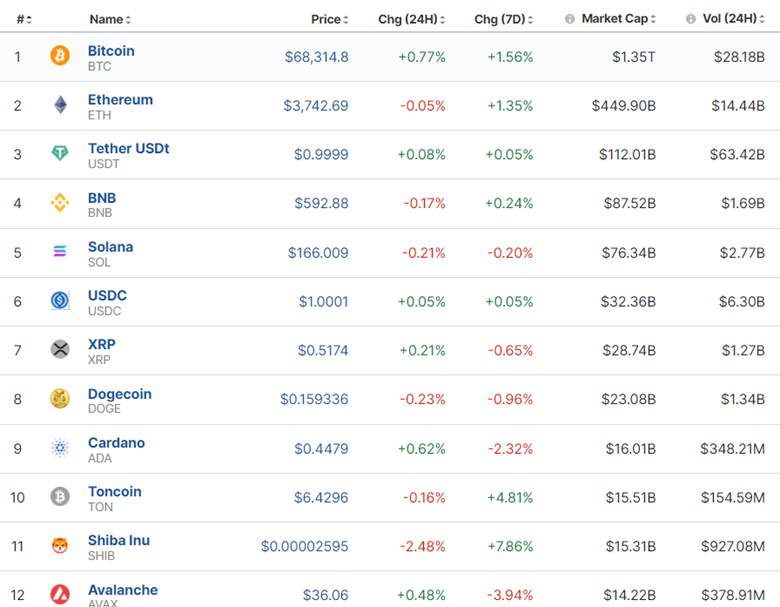Click the BNB logo icon
Image resolution: width=780 pixels, height=607 pixels.
click(x=60, y=202)
